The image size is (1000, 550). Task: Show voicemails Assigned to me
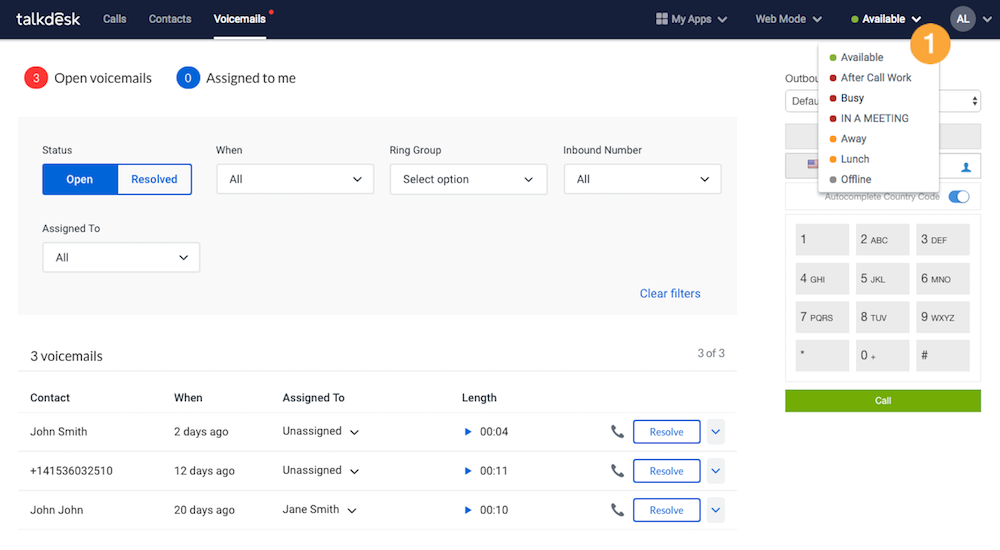[251, 78]
